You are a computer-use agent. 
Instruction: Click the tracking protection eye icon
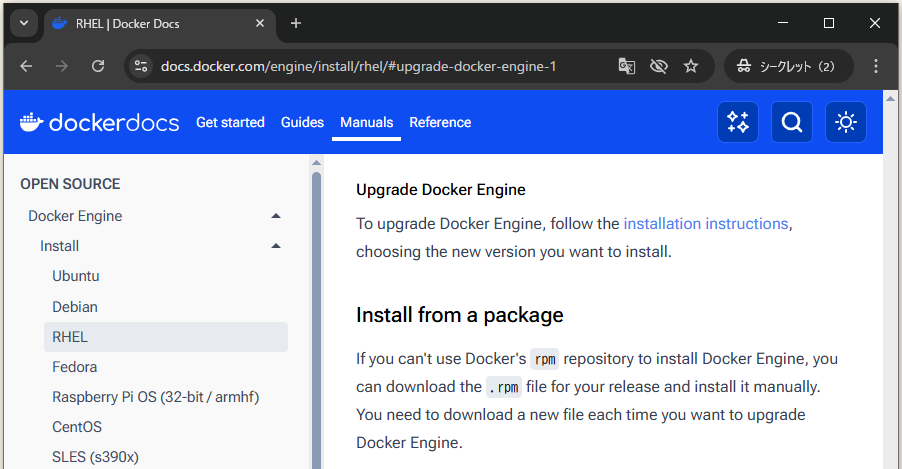click(x=658, y=66)
